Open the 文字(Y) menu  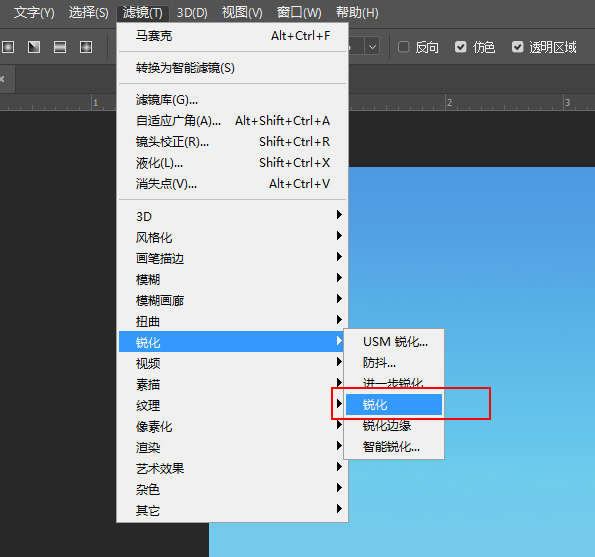pos(34,13)
